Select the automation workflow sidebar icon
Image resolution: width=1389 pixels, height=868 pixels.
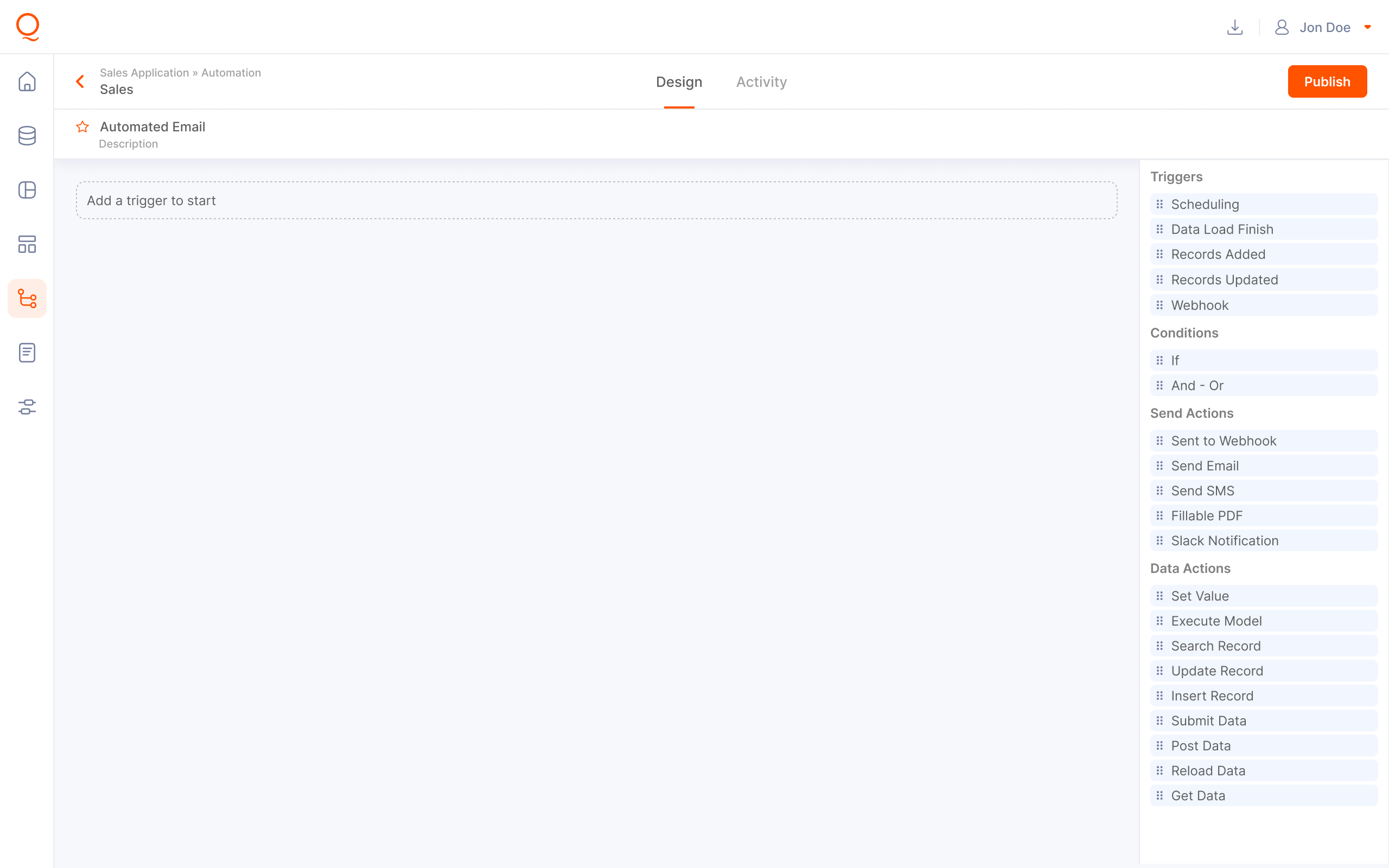tap(27, 298)
